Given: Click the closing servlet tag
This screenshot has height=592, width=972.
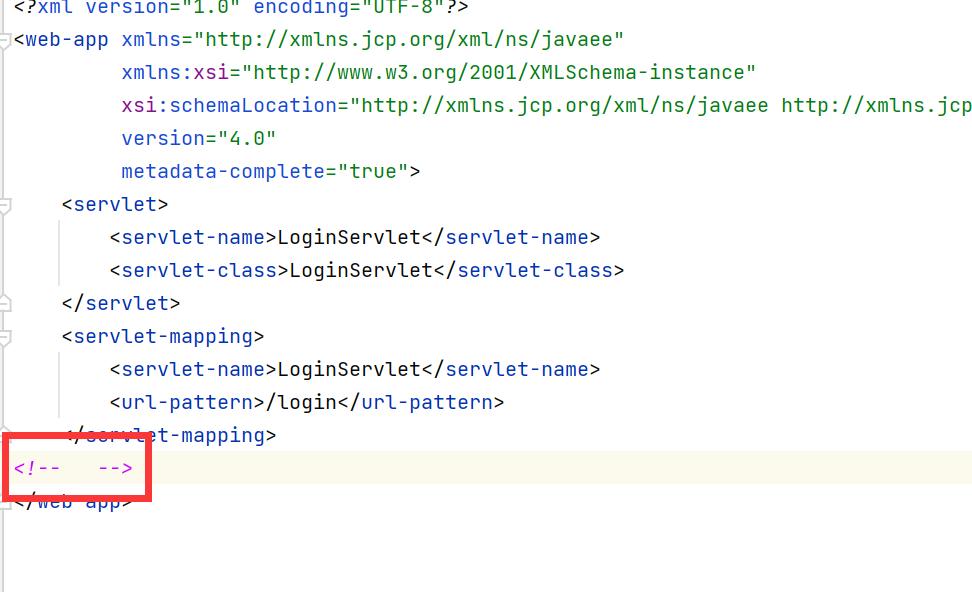Looking at the screenshot, I should click(120, 303).
